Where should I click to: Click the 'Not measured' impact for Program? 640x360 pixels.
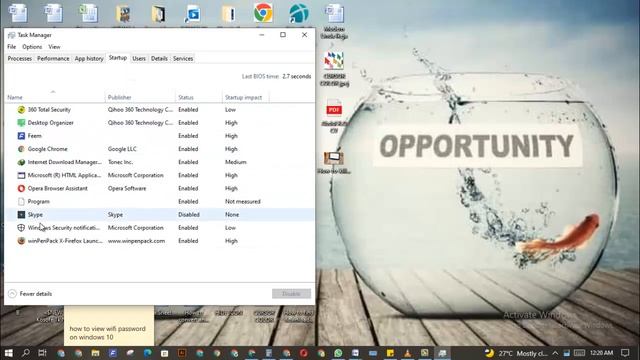pyautogui.click(x=242, y=201)
